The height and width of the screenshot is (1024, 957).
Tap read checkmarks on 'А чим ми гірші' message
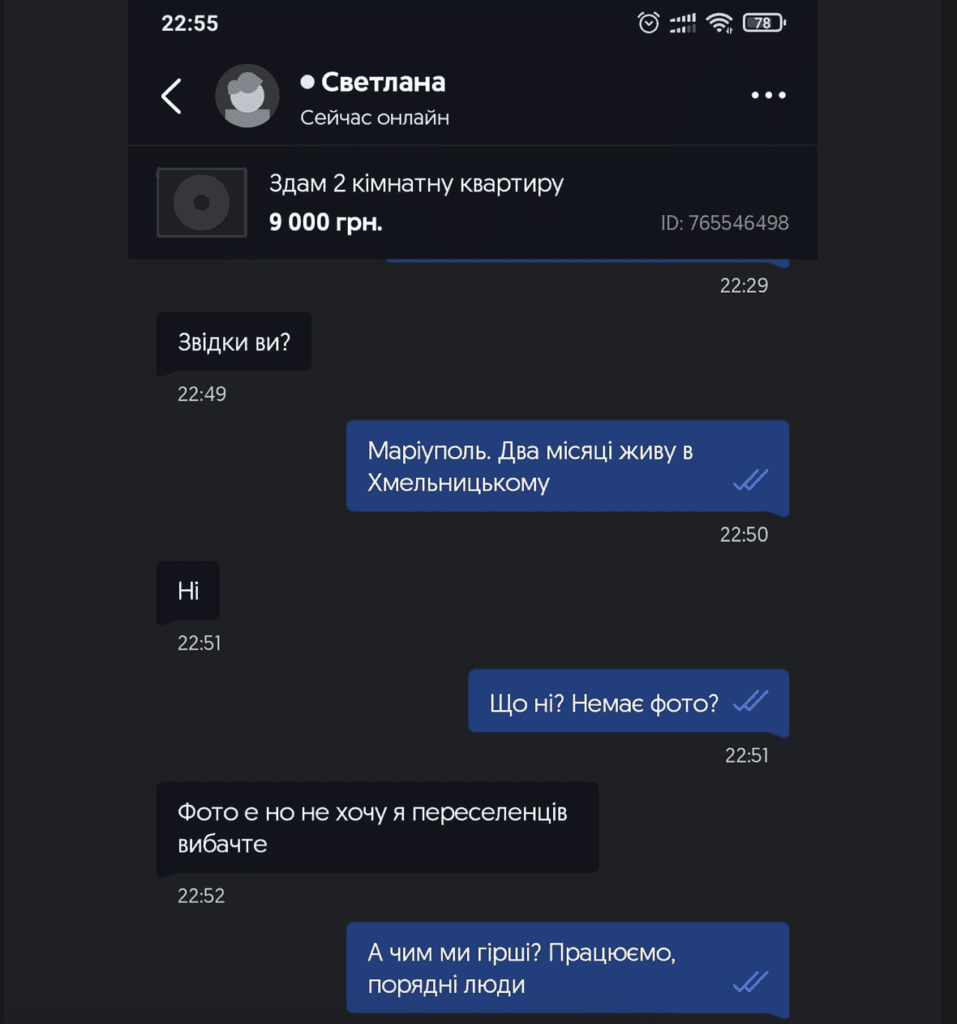pyautogui.click(x=750, y=983)
